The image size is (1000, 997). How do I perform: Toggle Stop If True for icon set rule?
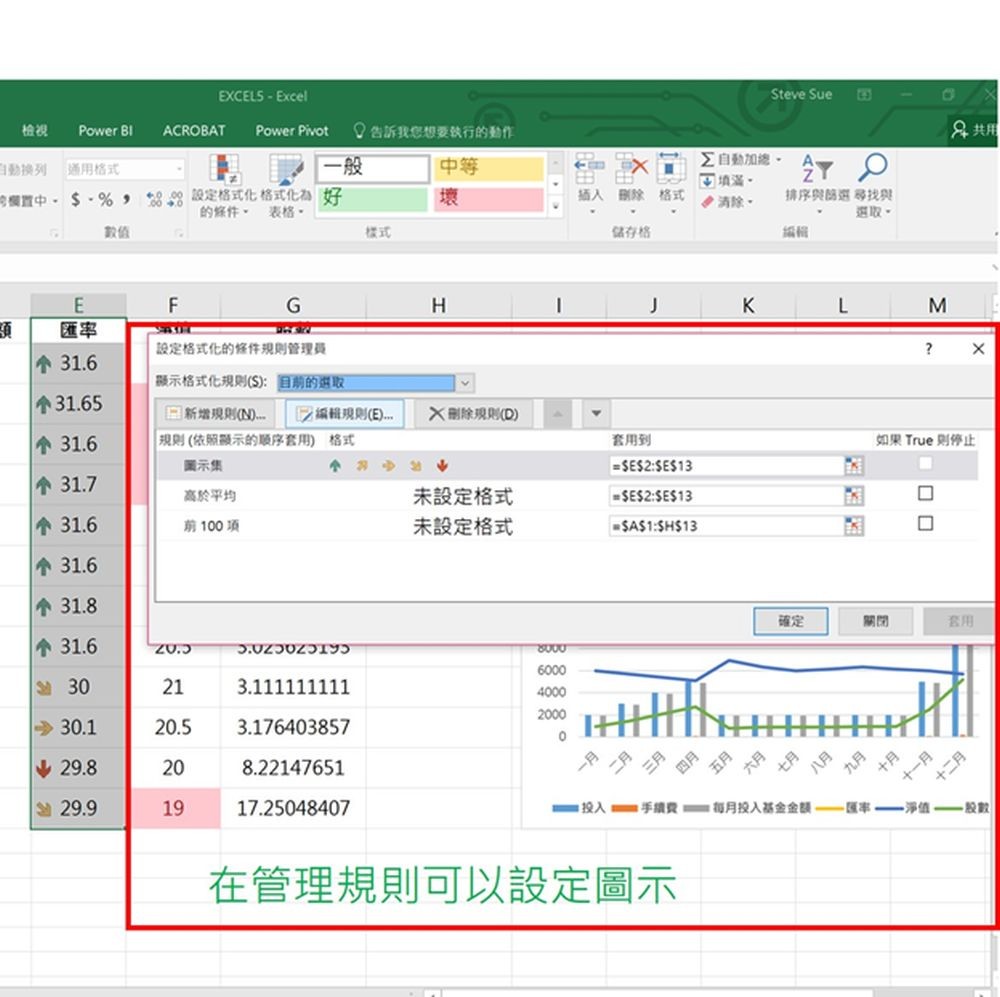point(925,463)
